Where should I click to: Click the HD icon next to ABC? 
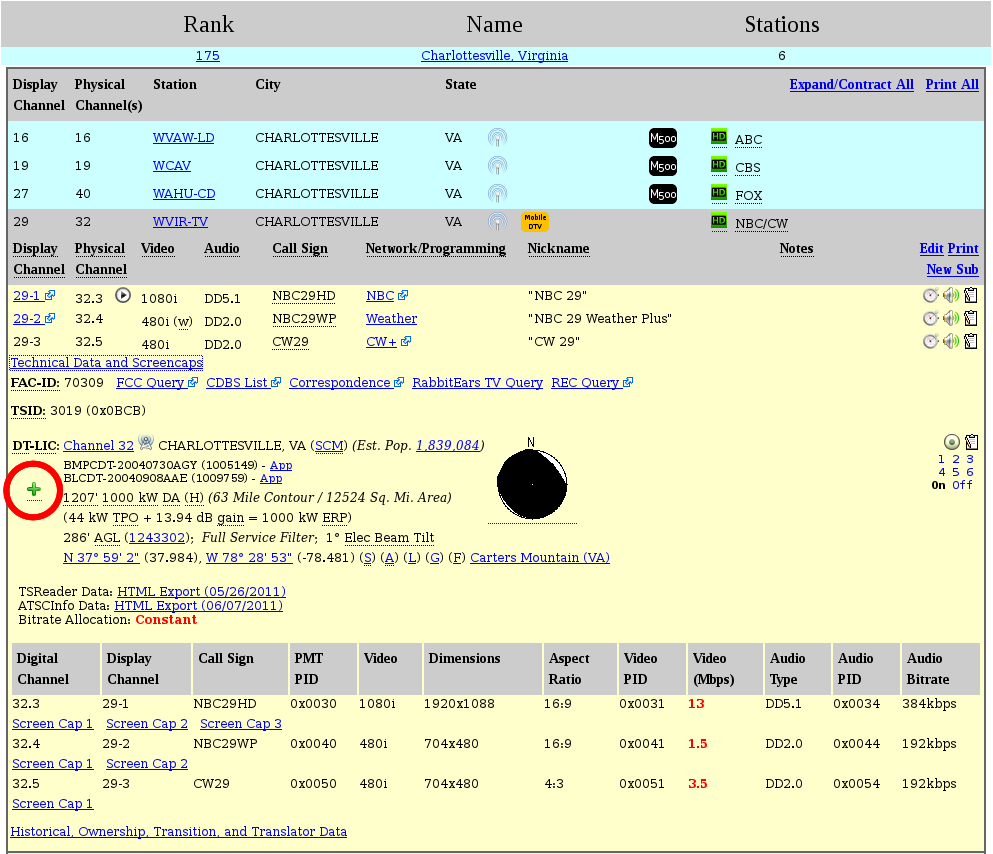pos(718,137)
